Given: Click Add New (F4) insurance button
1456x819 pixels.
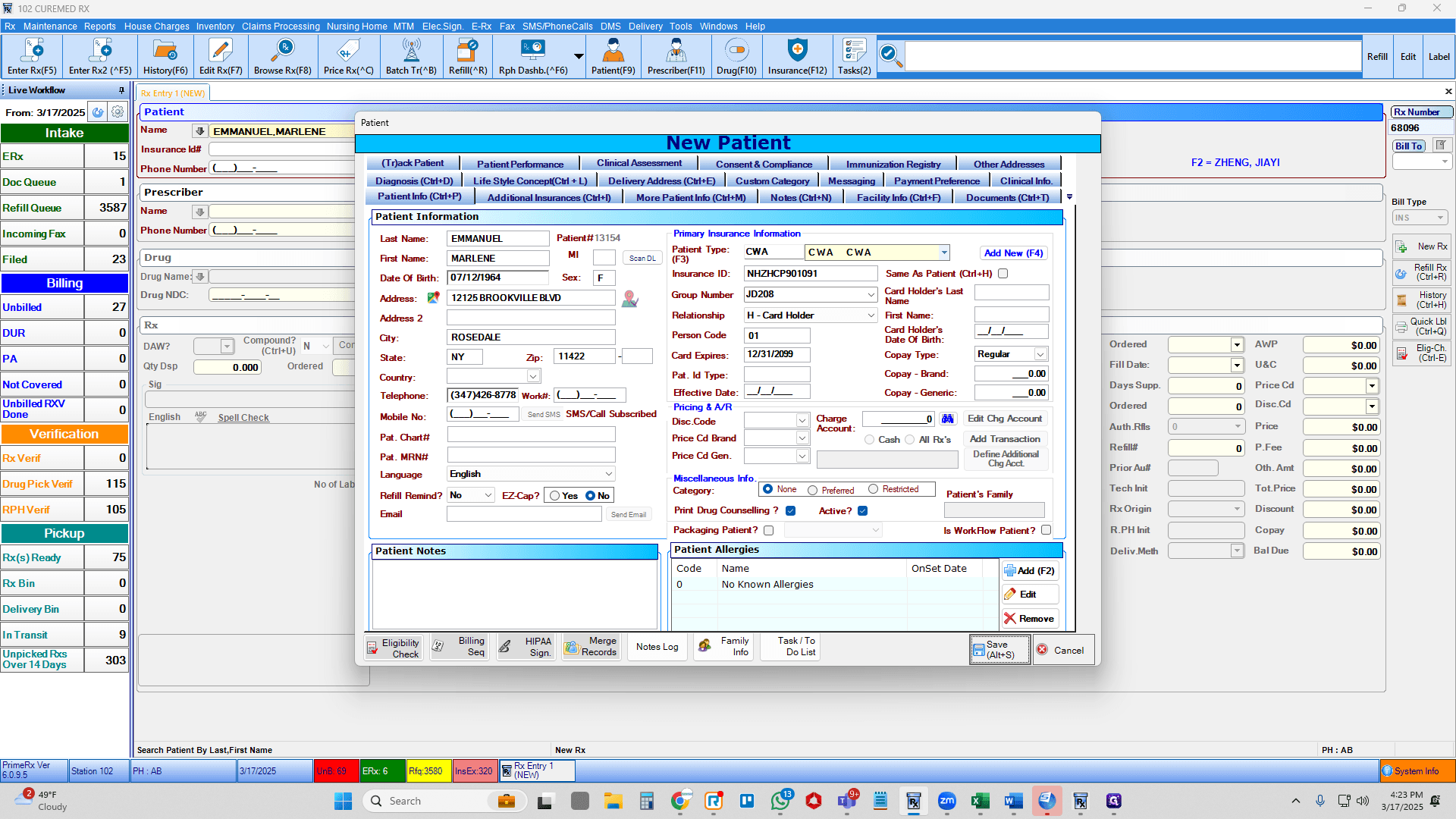Looking at the screenshot, I should click(x=1014, y=253).
